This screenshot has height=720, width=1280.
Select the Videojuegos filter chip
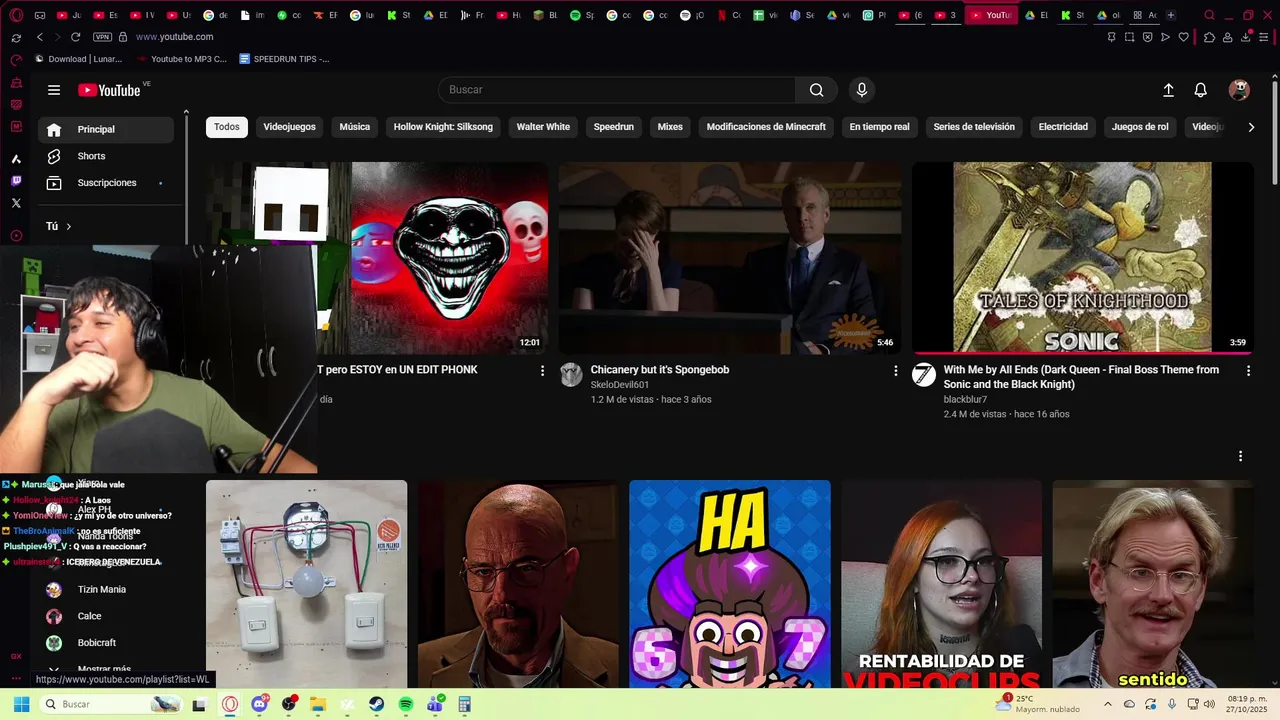pyautogui.click(x=289, y=127)
